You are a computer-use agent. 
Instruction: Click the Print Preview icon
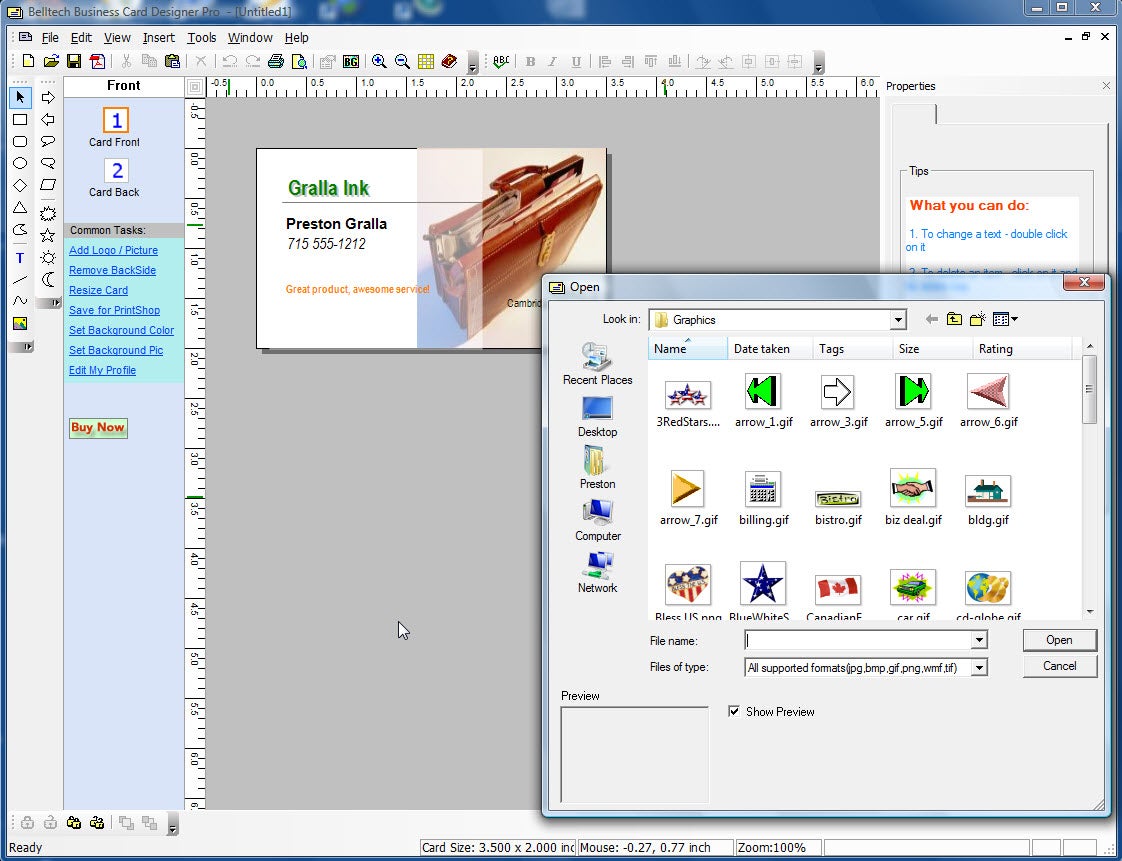(x=299, y=62)
